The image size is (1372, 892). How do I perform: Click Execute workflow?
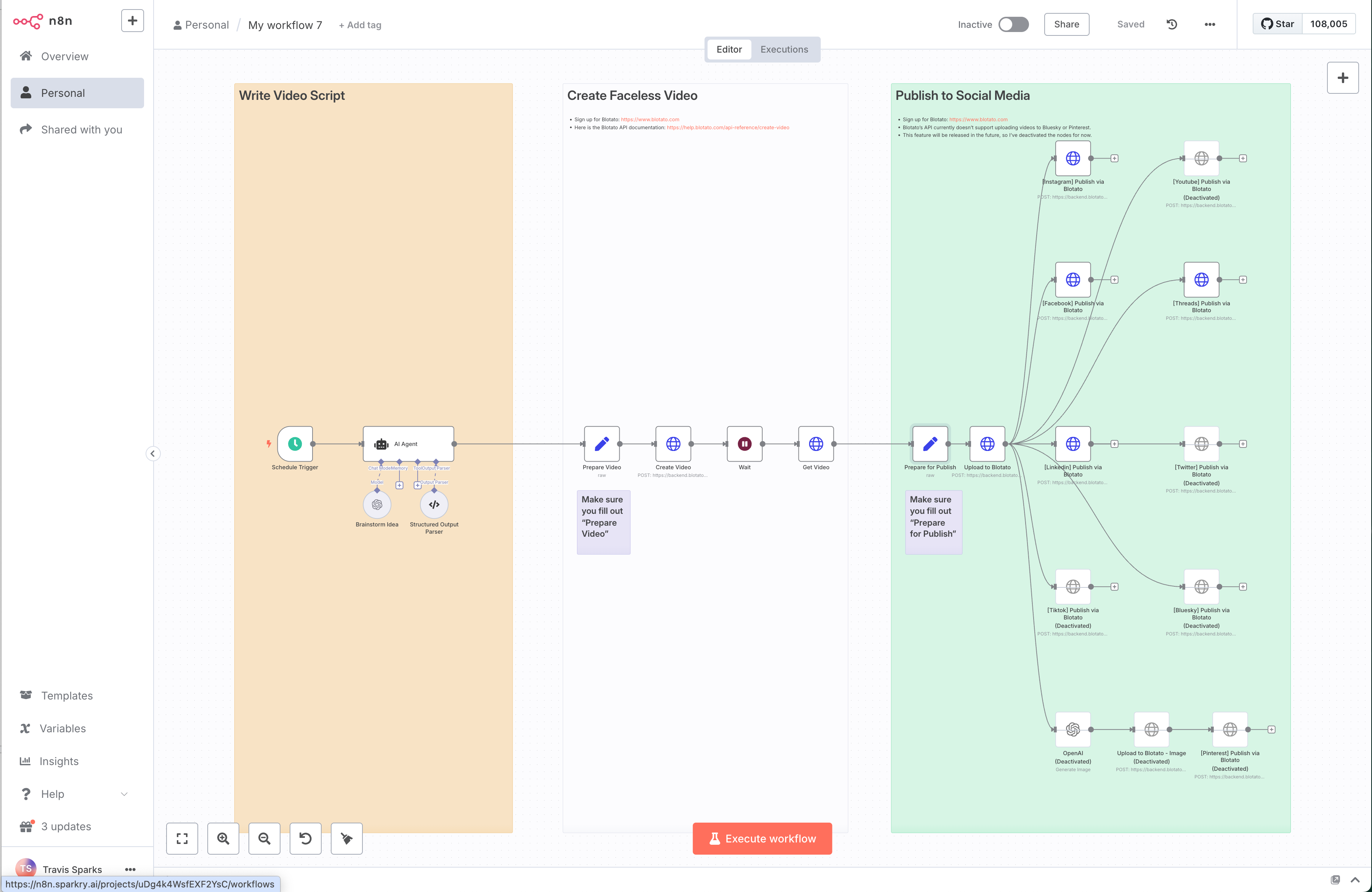[x=762, y=838]
